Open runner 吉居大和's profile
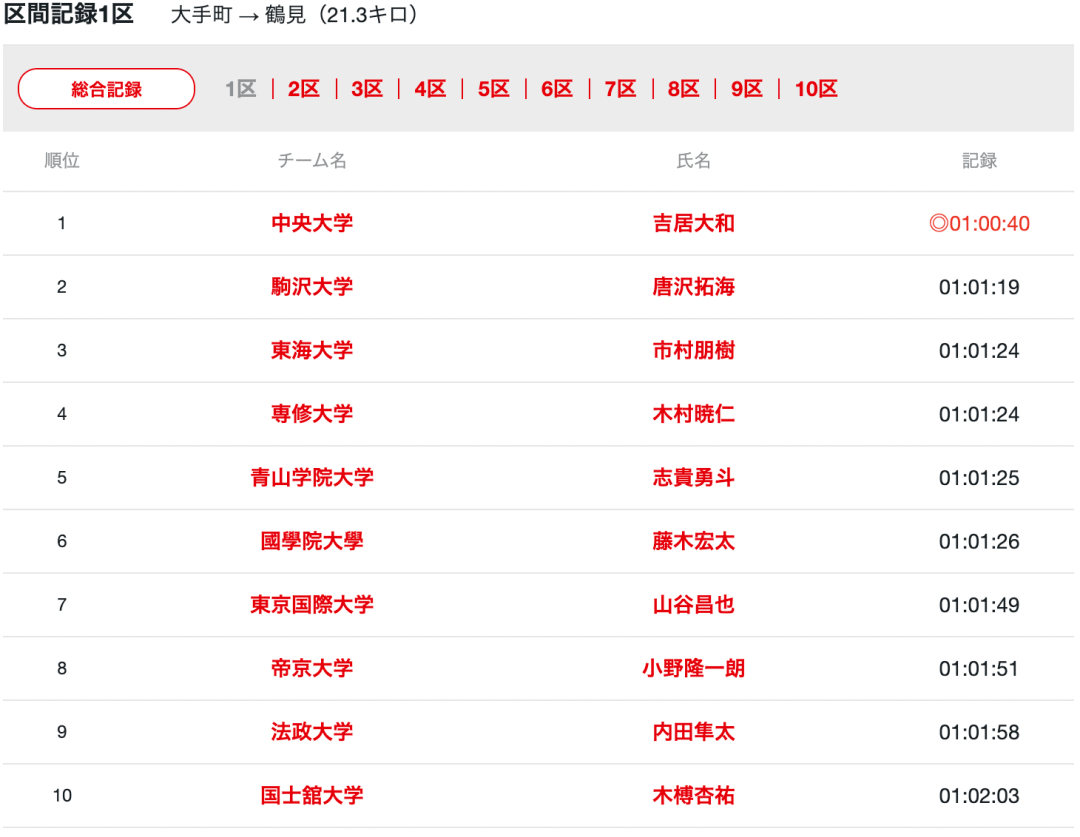 [x=693, y=223]
